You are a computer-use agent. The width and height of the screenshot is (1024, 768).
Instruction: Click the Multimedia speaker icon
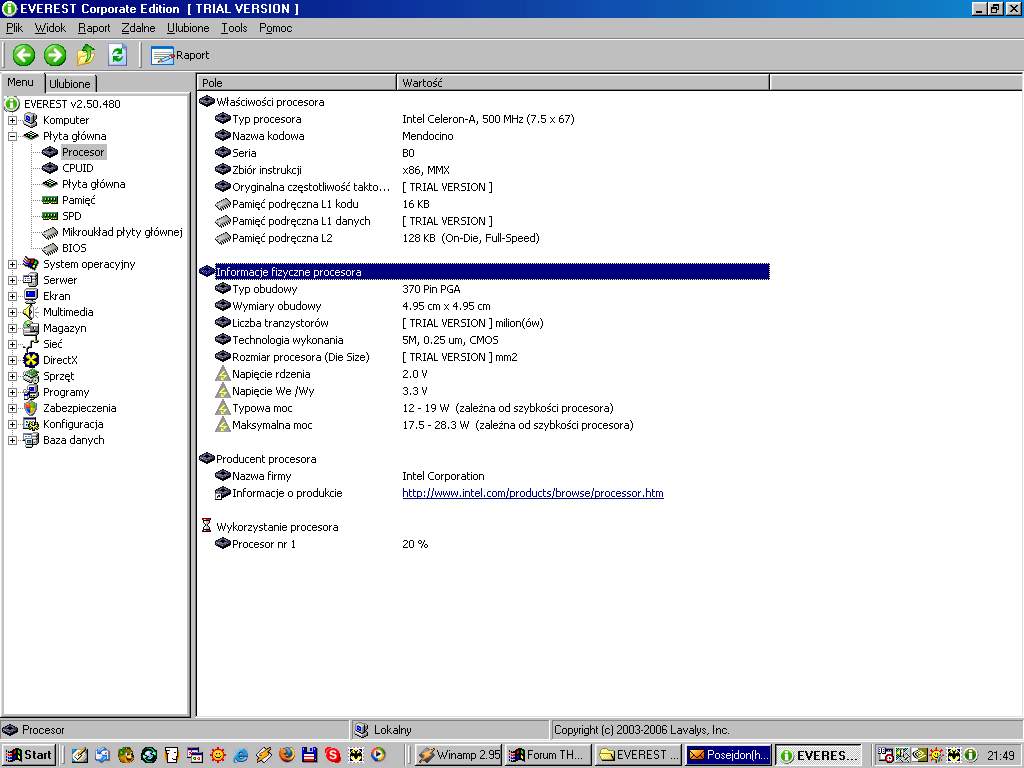(x=31, y=312)
